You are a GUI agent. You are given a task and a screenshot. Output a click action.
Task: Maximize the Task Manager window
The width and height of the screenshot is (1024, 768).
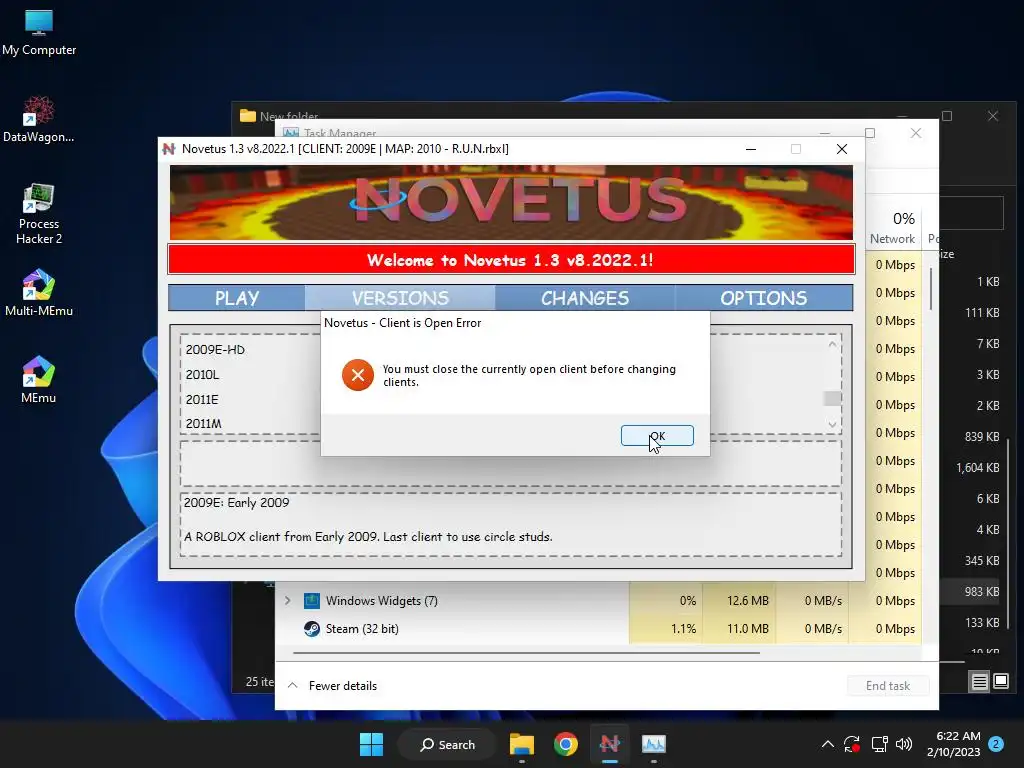point(870,133)
